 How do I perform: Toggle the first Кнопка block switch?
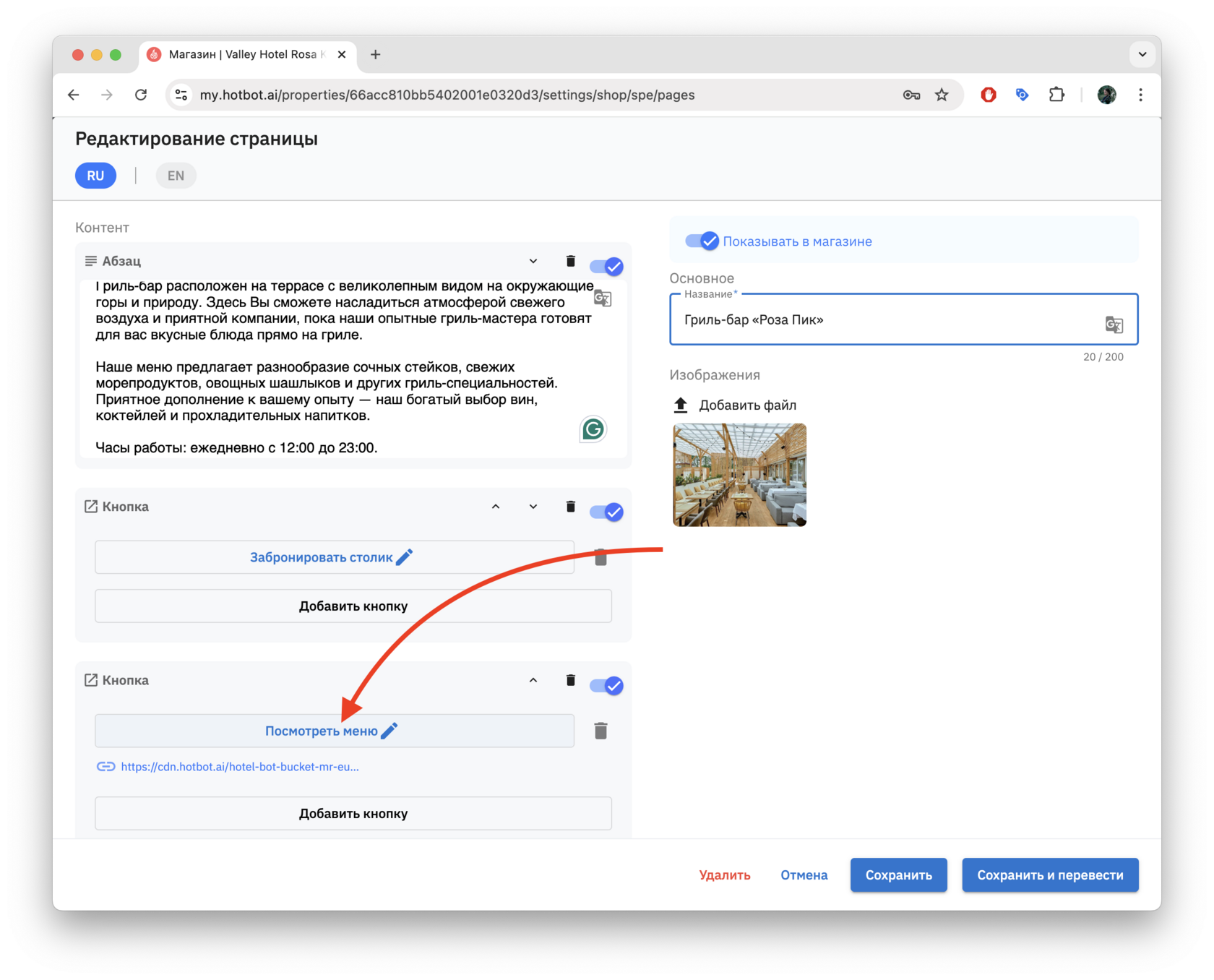[x=606, y=512]
